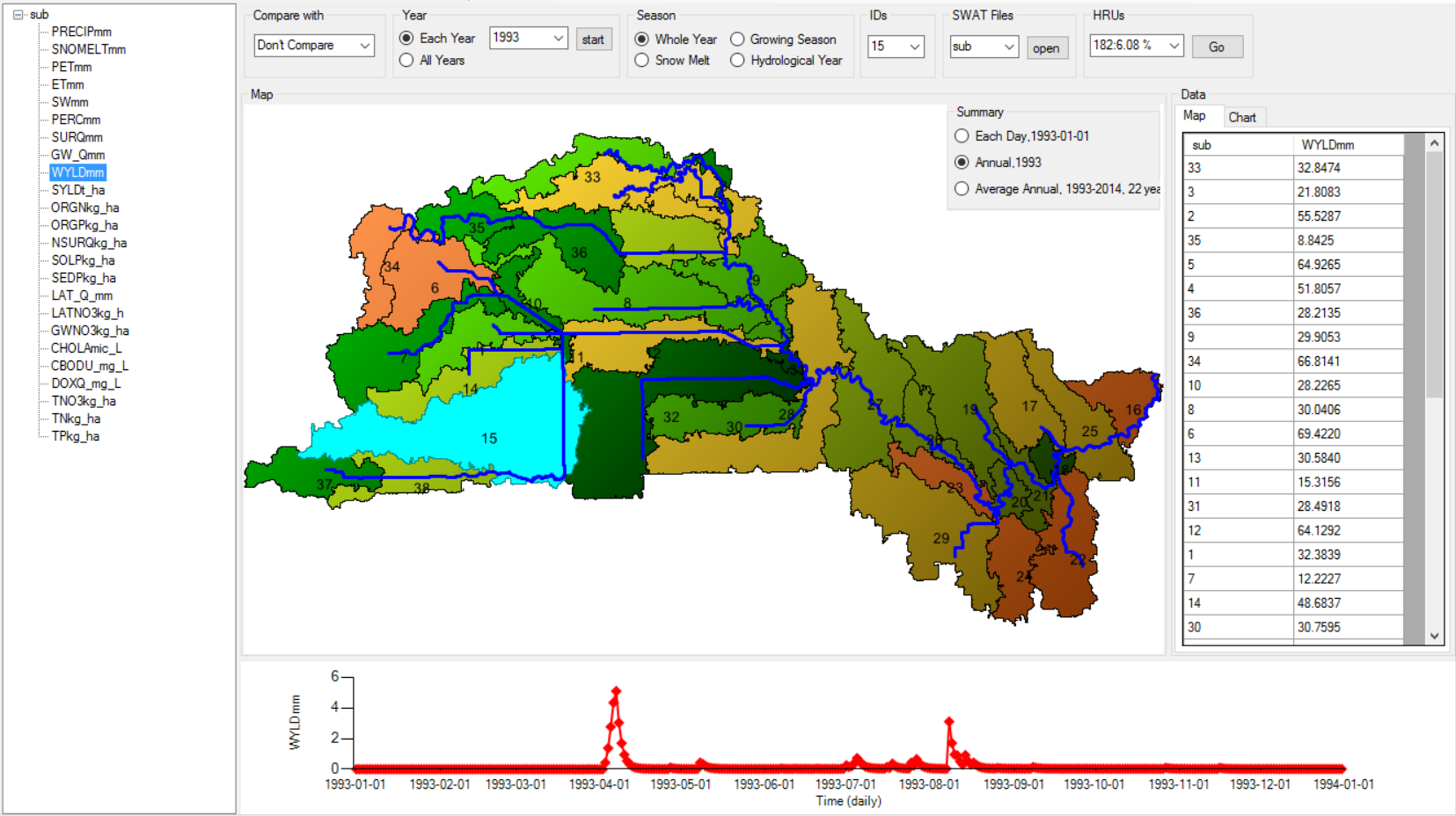The image size is (1456, 816).
Task: Click subbasin 33 on the map
Action: coord(592,178)
